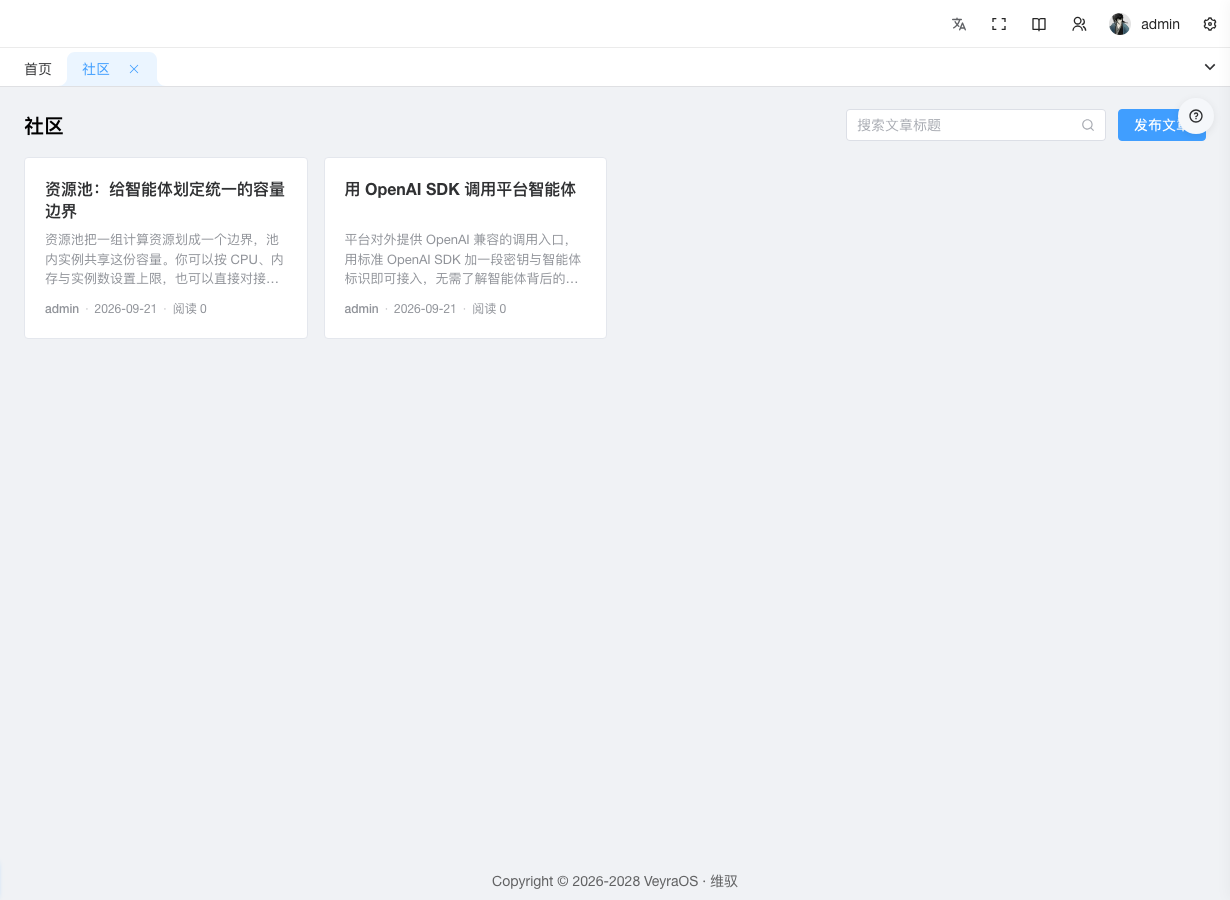The width and height of the screenshot is (1230, 900).
Task: Click the users icon in header
Action: pyautogui.click(x=1079, y=24)
